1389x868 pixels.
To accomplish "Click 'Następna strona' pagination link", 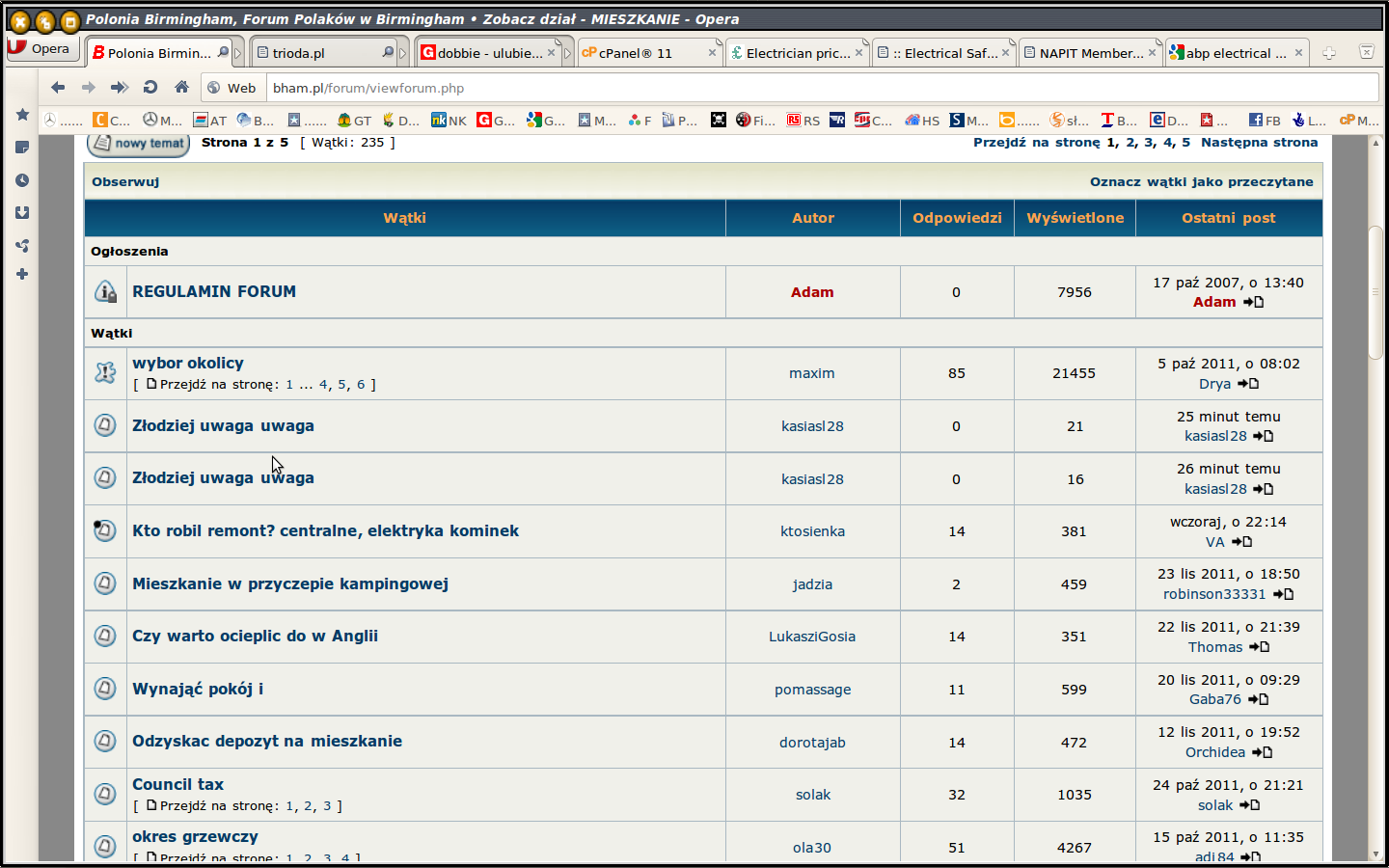I will pos(1259,142).
